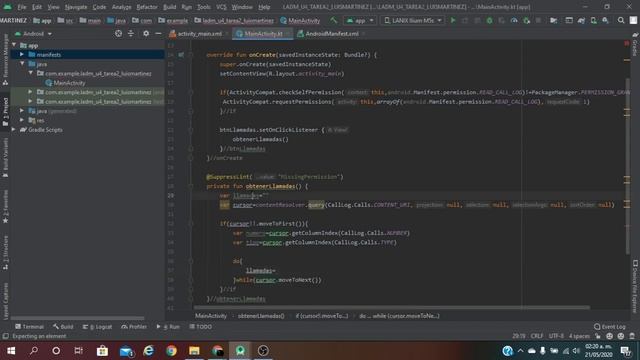
Task: Open the Navigate menu
Action: [76, 7]
